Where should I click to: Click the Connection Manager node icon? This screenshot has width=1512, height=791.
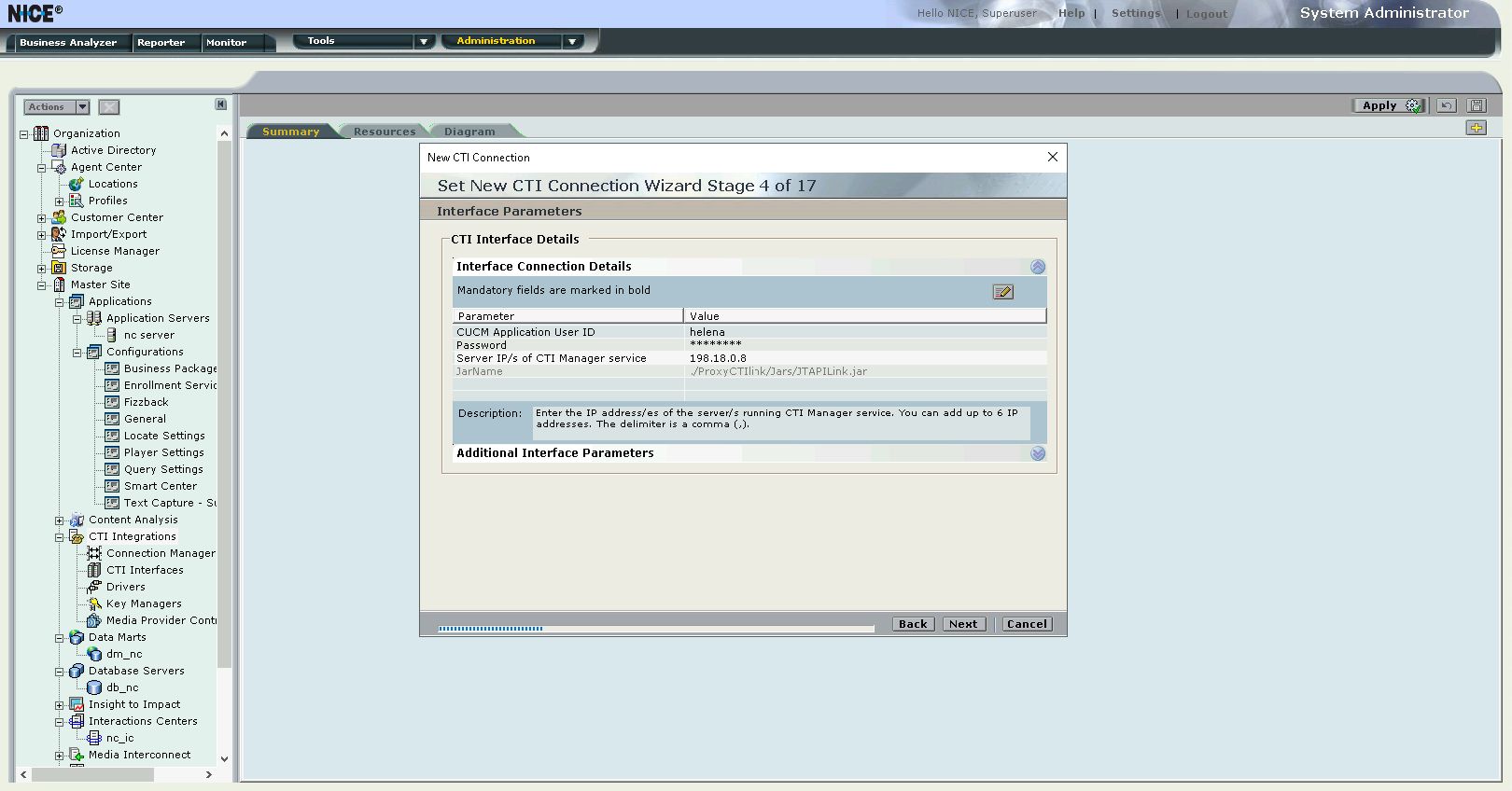pos(94,553)
